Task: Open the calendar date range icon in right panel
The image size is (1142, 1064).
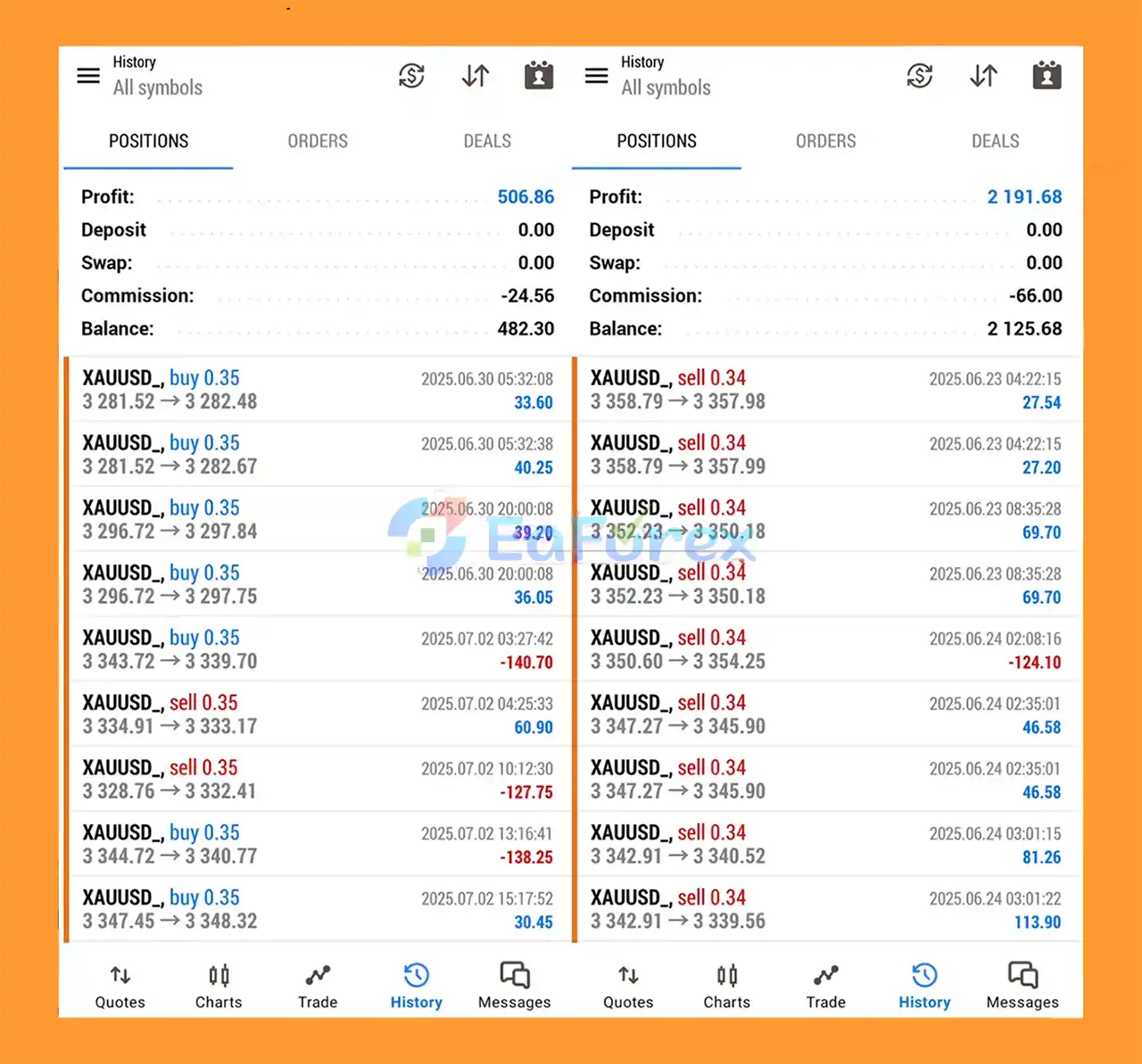Action: pyautogui.click(x=1047, y=76)
